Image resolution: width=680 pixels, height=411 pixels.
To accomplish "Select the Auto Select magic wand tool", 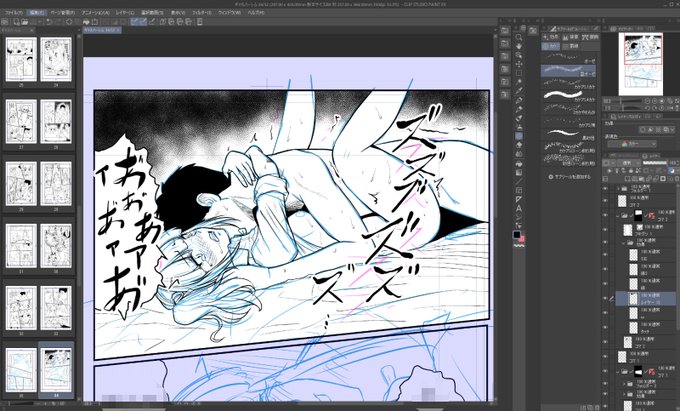I will [x=519, y=82].
